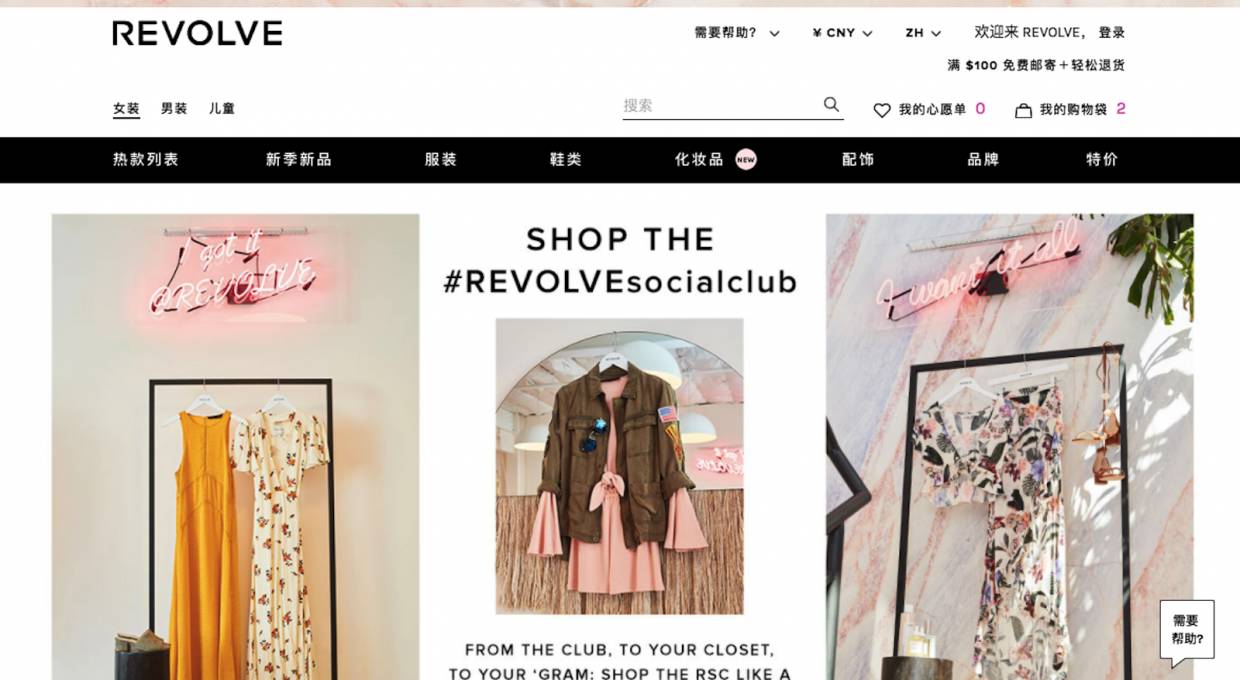Click the NEW badge beside 化妆品
Image resolution: width=1240 pixels, height=680 pixels.
(746, 159)
